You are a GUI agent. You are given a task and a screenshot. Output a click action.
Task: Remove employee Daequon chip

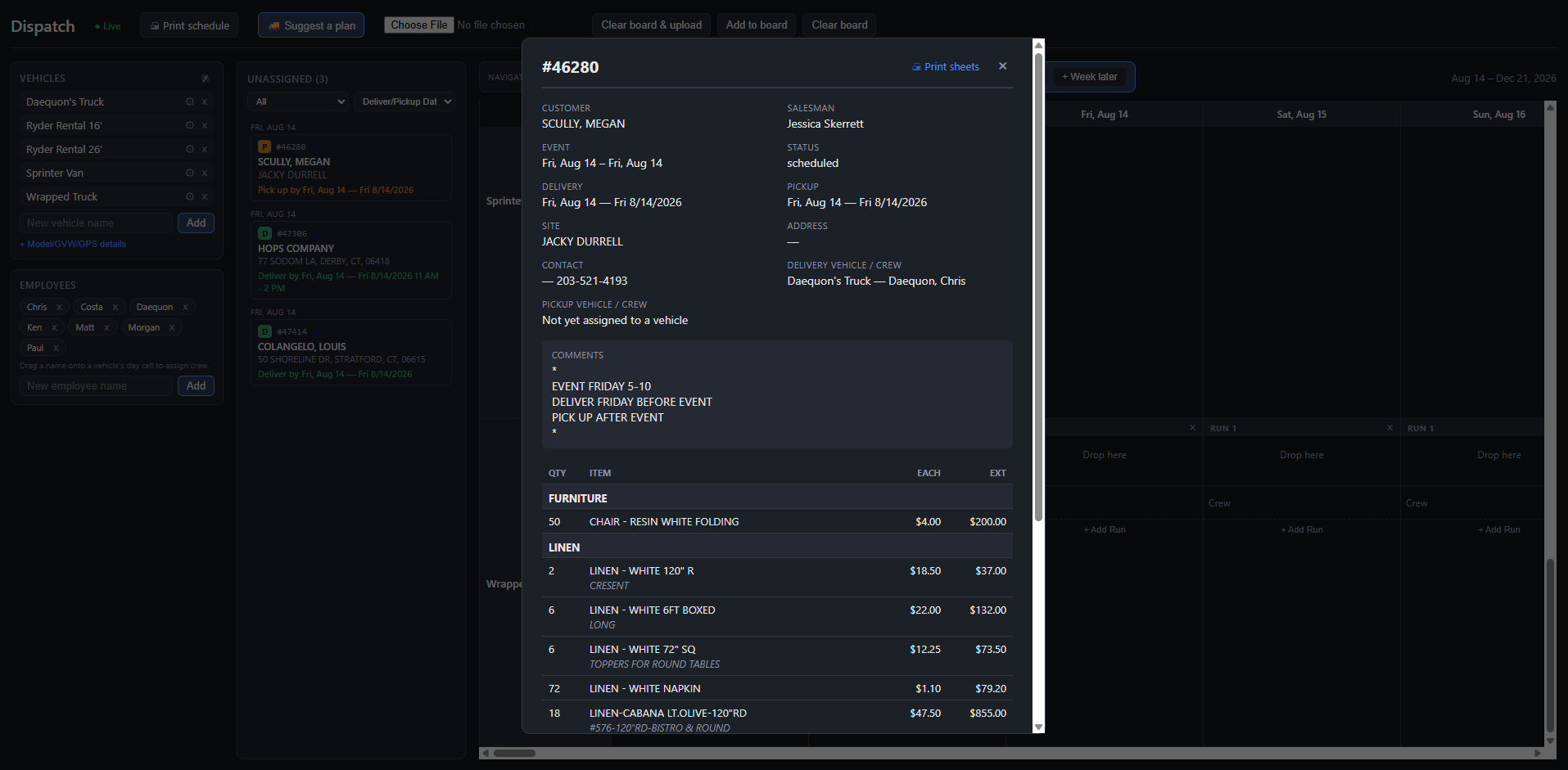click(x=186, y=308)
